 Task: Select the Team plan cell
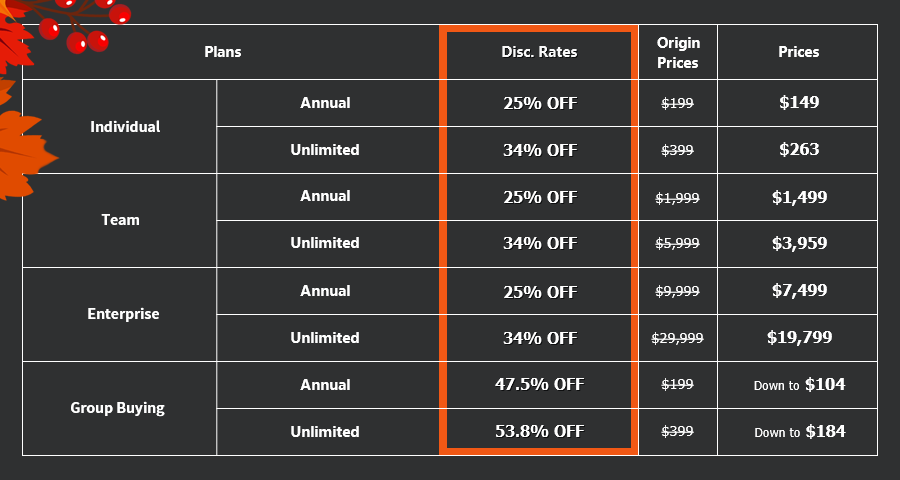(119, 220)
